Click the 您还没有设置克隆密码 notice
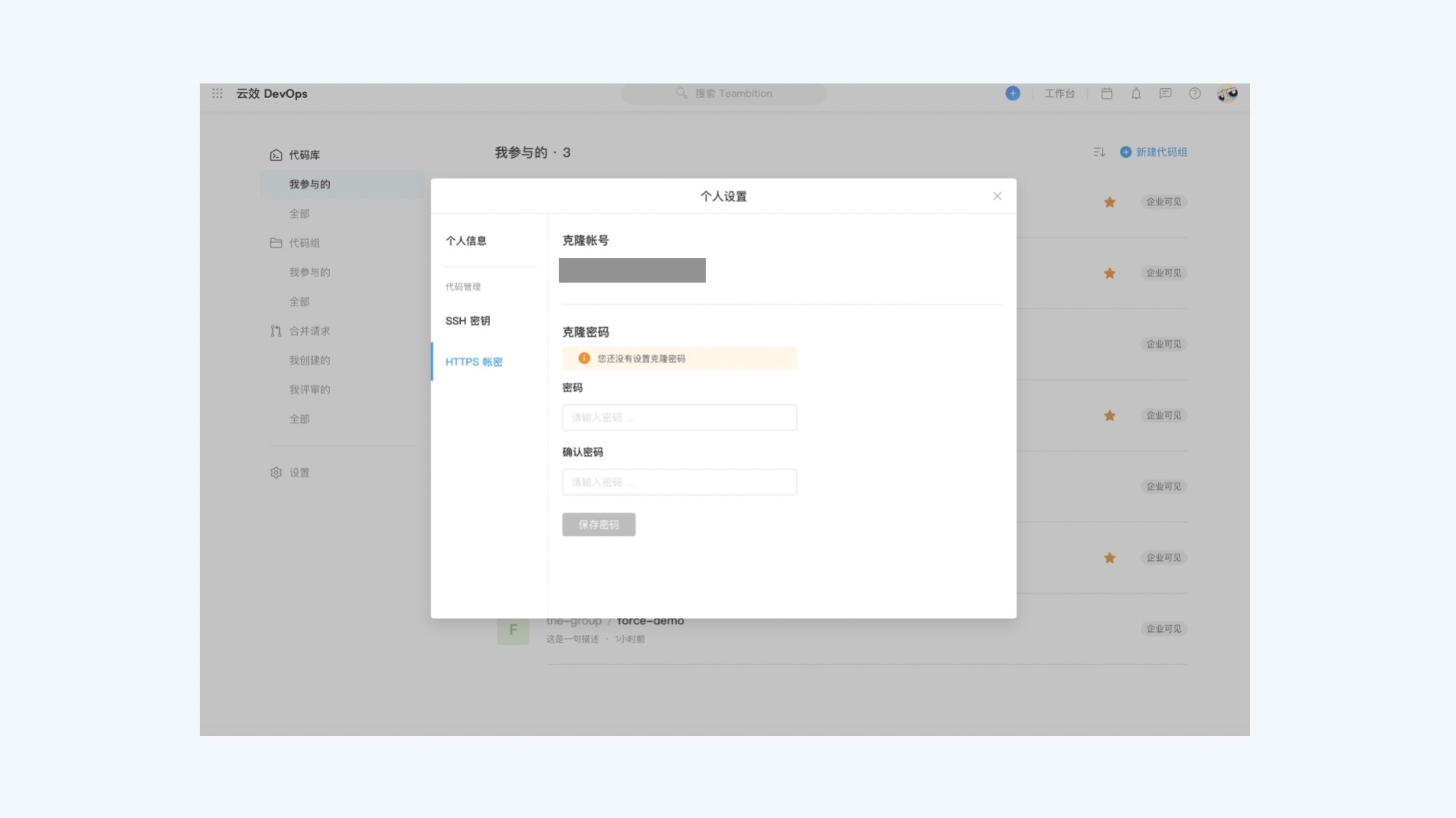The height and width of the screenshot is (818, 1456). (x=679, y=358)
